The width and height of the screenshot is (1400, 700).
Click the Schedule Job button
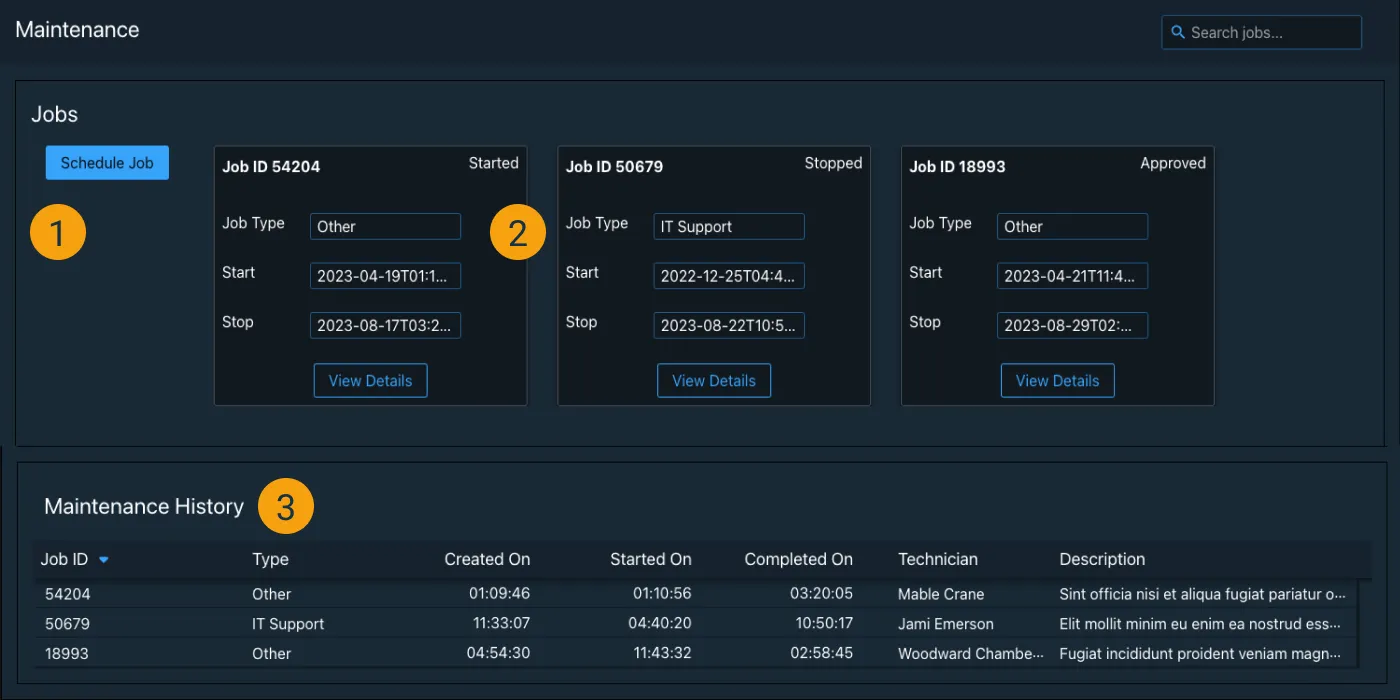point(107,163)
